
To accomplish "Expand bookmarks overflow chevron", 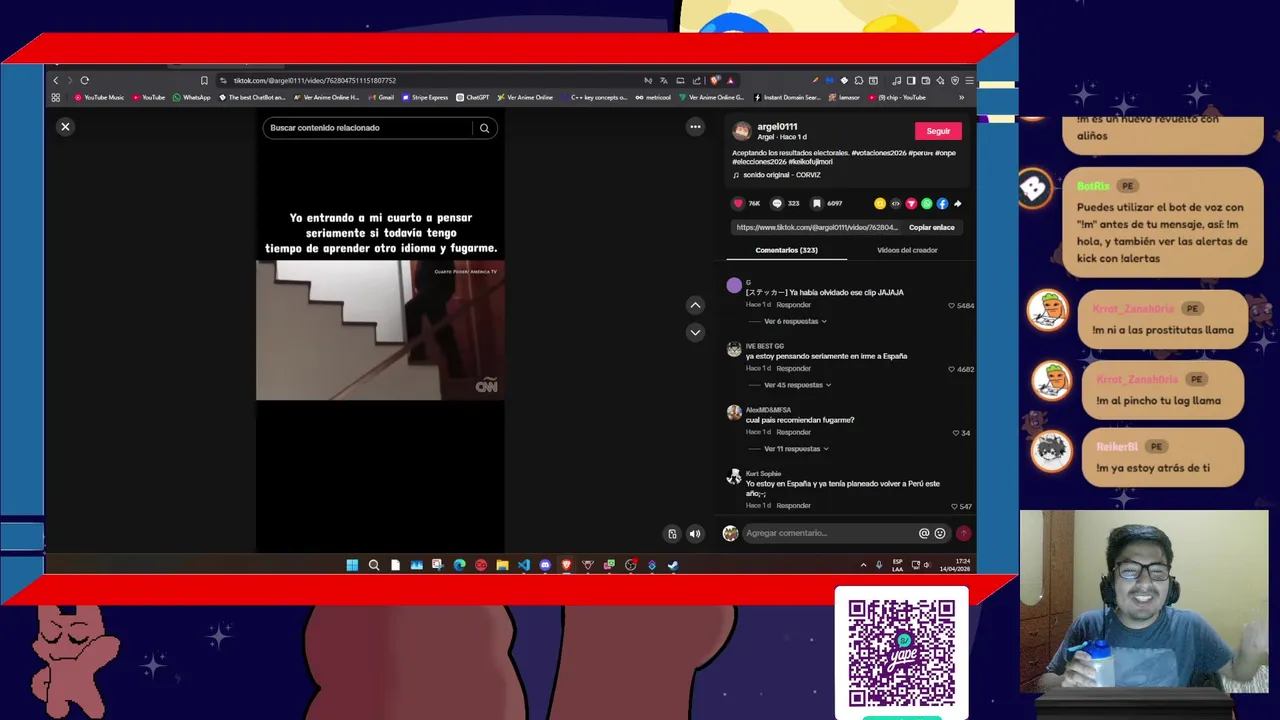I will coord(962,97).
